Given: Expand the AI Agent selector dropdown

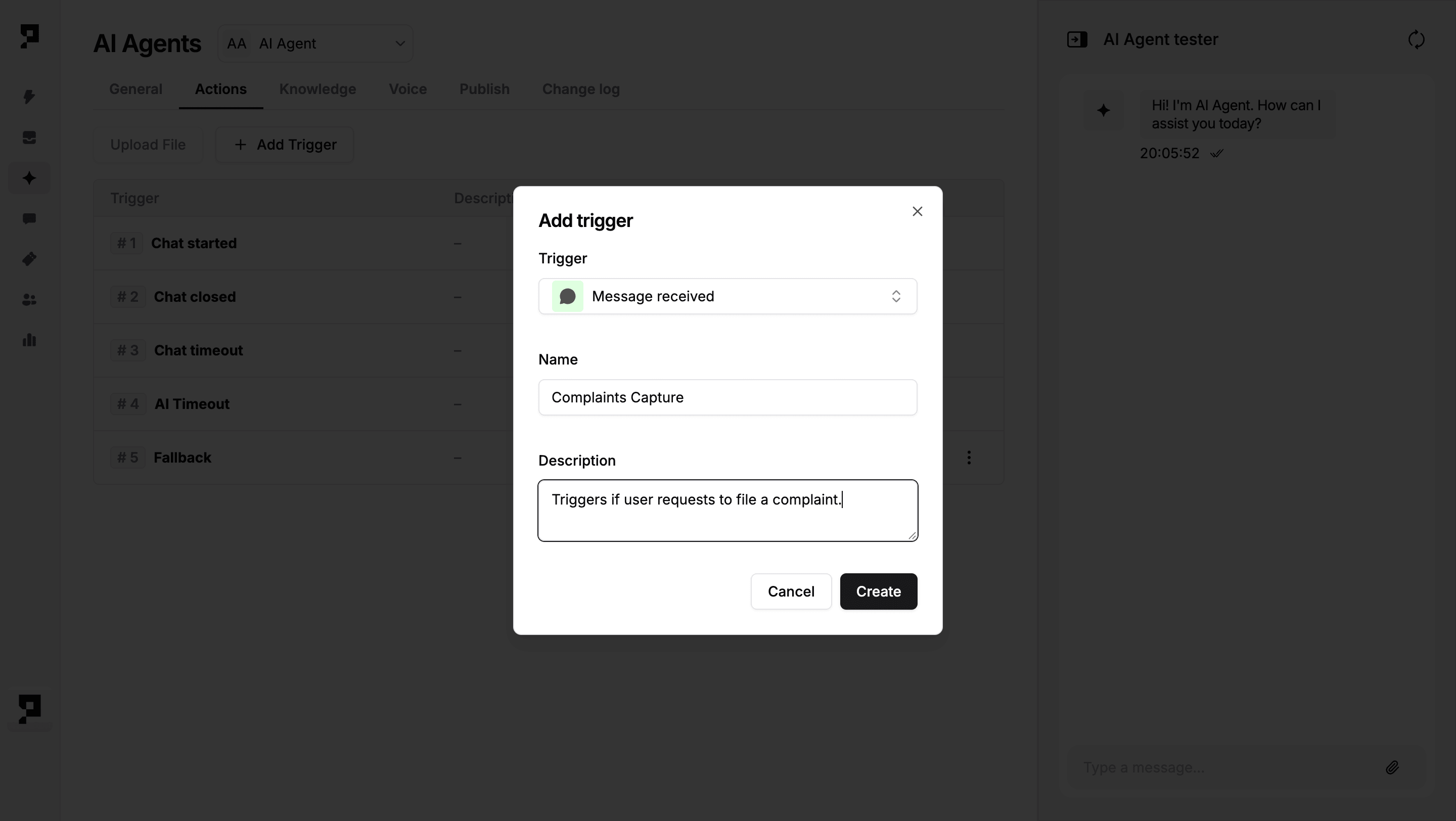Looking at the screenshot, I should [x=315, y=43].
